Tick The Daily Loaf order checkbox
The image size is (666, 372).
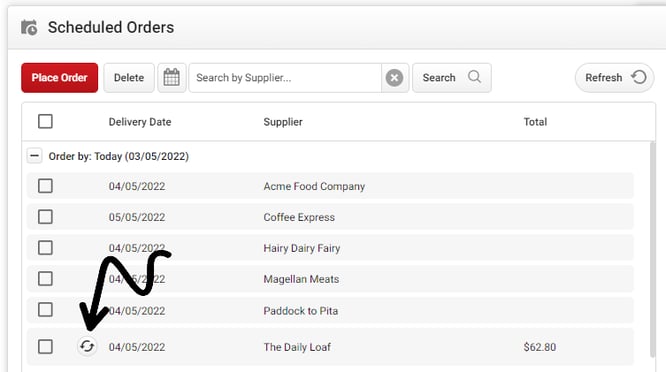pos(45,347)
